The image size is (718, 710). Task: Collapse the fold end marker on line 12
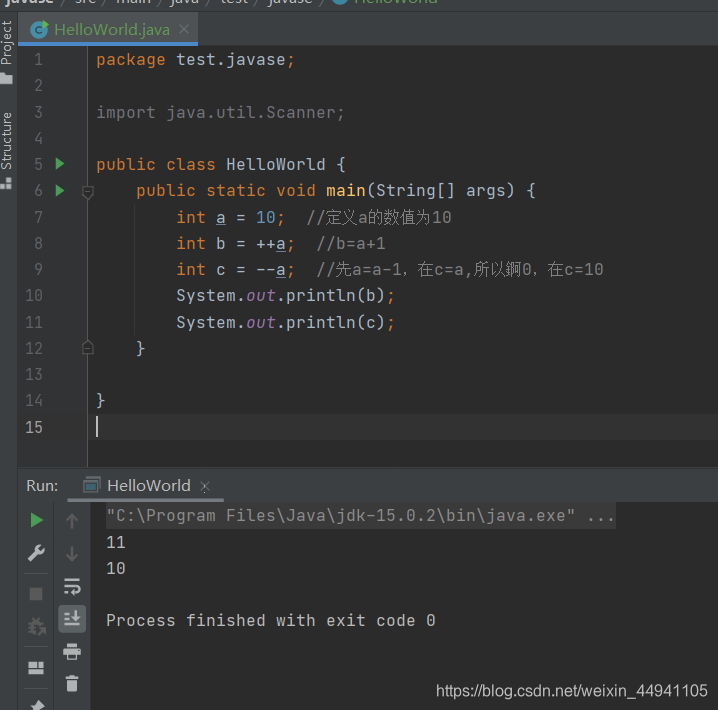pos(87,348)
